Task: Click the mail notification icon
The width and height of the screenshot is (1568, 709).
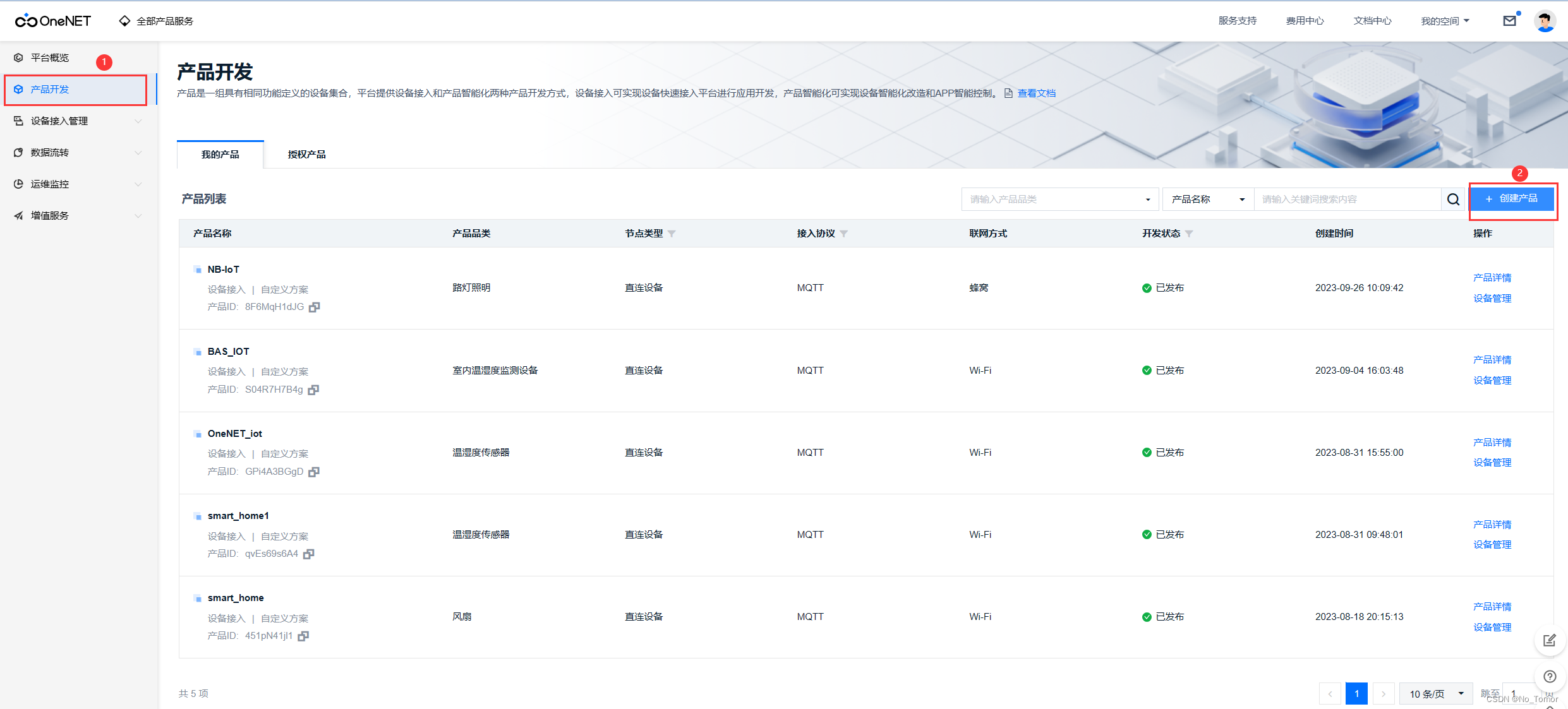Action: [x=1509, y=21]
